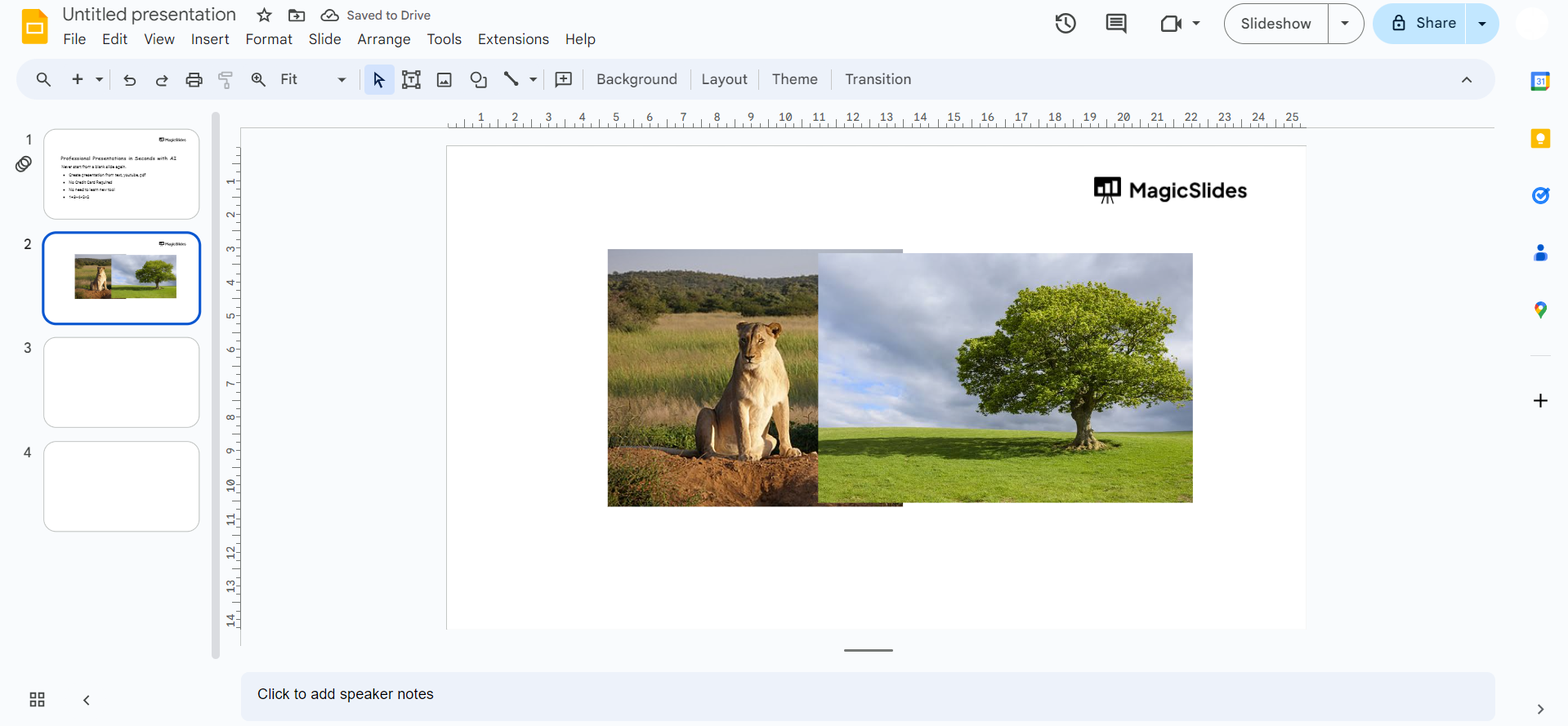Open Google Keep side panel
The width and height of the screenshot is (1568, 726).
tap(1540, 138)
